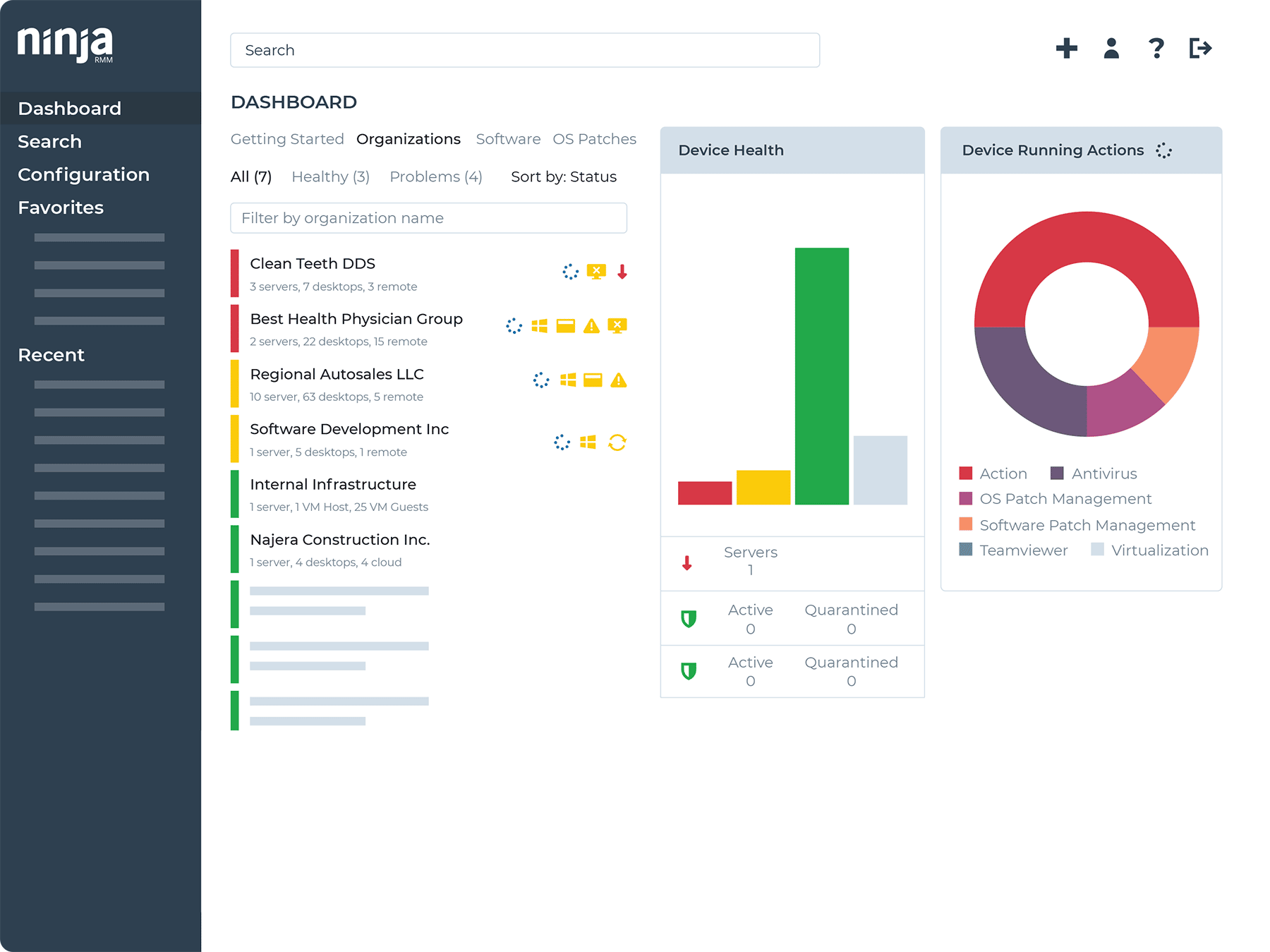Click the green antivirus shield in Device Health panel

689,619
